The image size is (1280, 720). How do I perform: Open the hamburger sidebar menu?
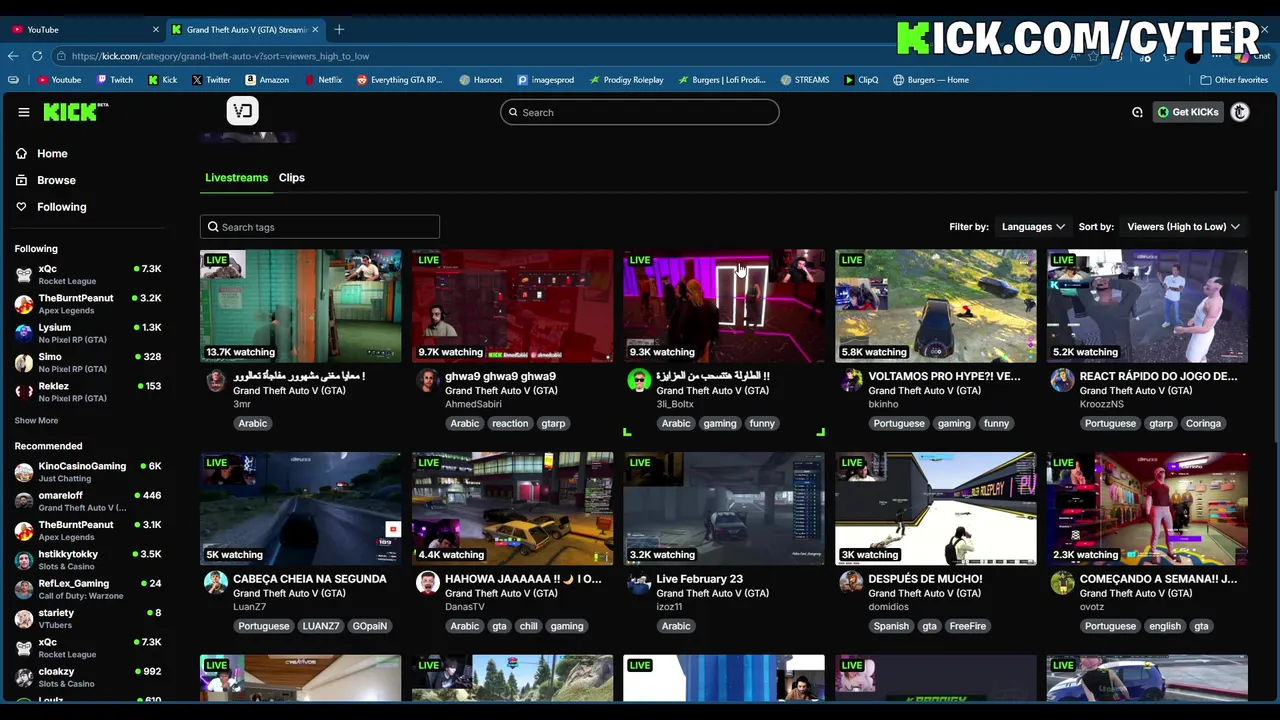[x=24, y=112]
